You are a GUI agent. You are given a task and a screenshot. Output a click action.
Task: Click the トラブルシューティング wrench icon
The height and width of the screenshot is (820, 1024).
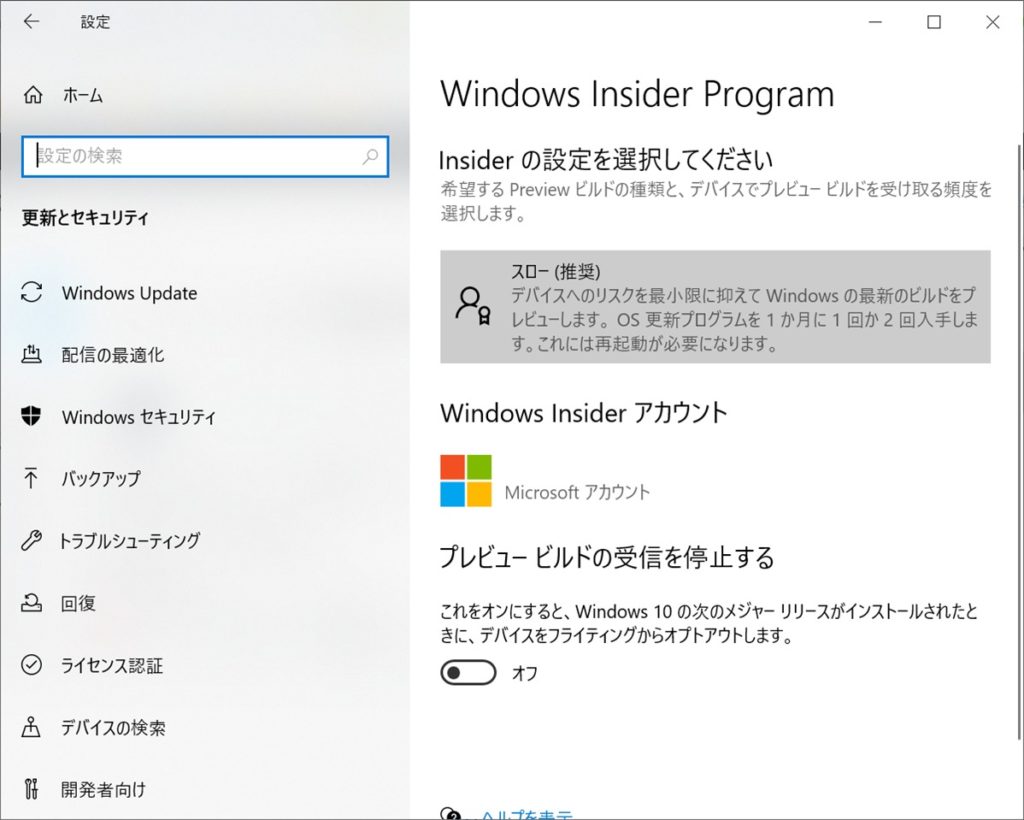point(31,541)
